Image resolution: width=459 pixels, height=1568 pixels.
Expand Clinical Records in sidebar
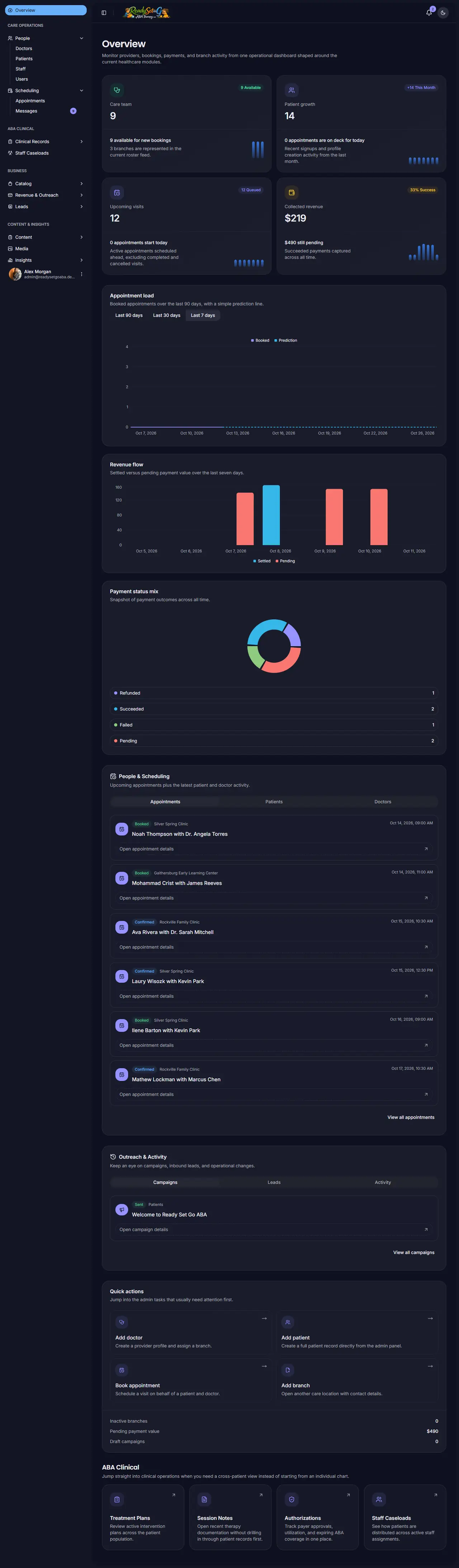tap(81, 142)
